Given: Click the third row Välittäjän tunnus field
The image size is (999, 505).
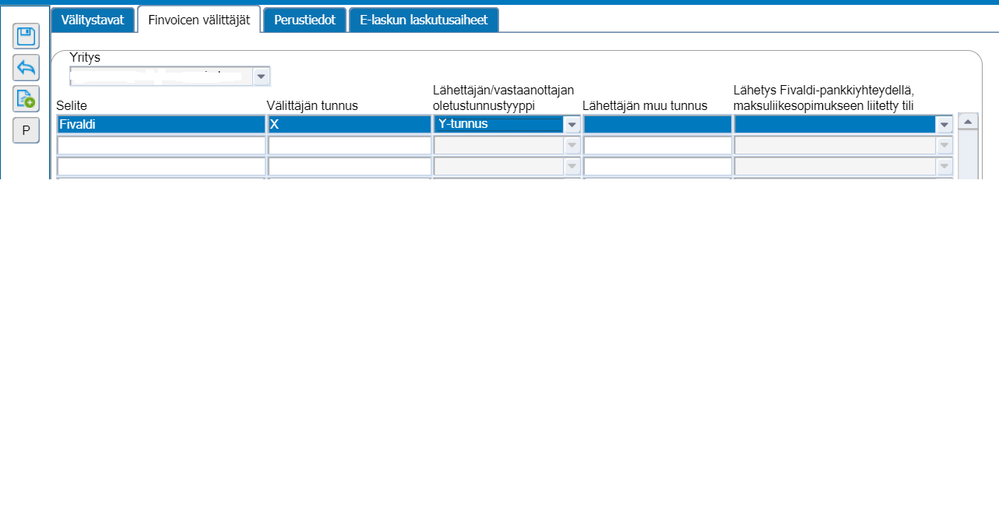Looking at the screenshot, I should [x=349, y=167].
